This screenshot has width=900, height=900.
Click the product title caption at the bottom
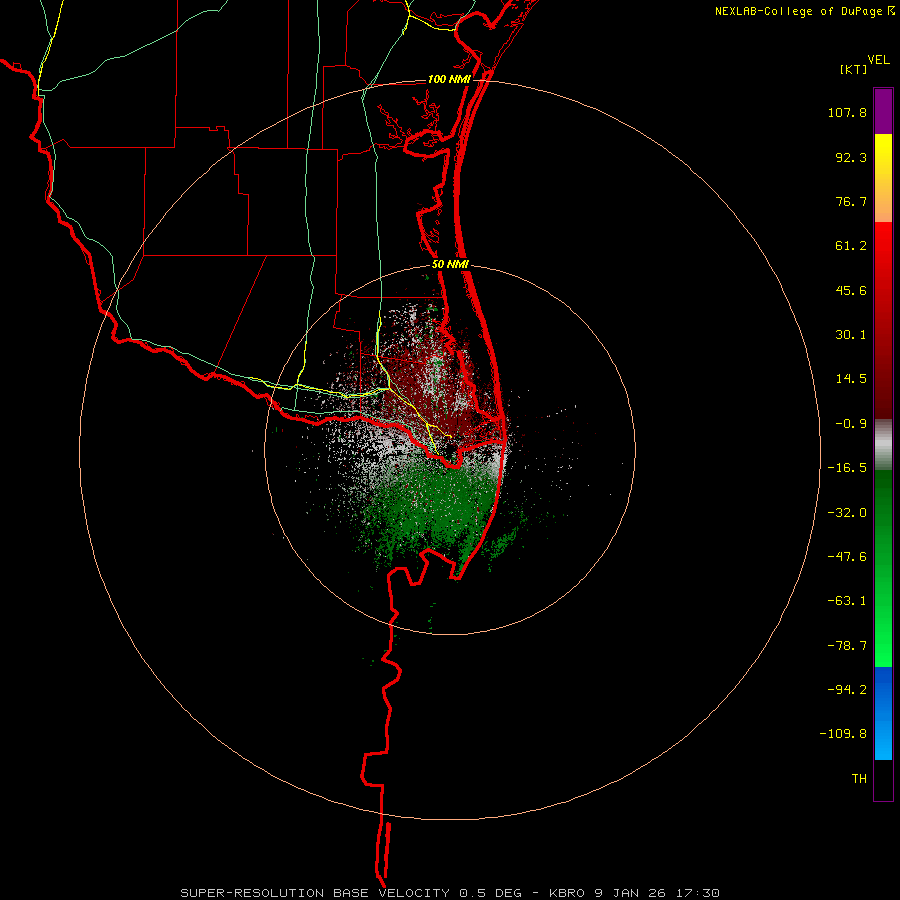(450, 893)
